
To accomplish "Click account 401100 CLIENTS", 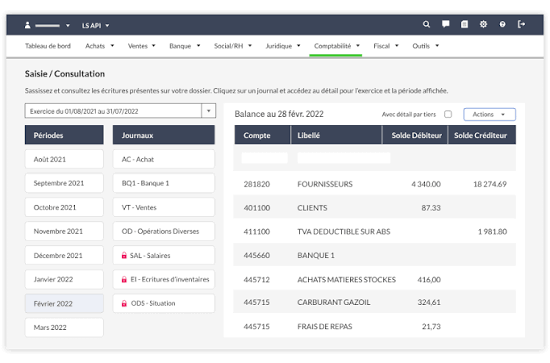I will click(375, 208).
